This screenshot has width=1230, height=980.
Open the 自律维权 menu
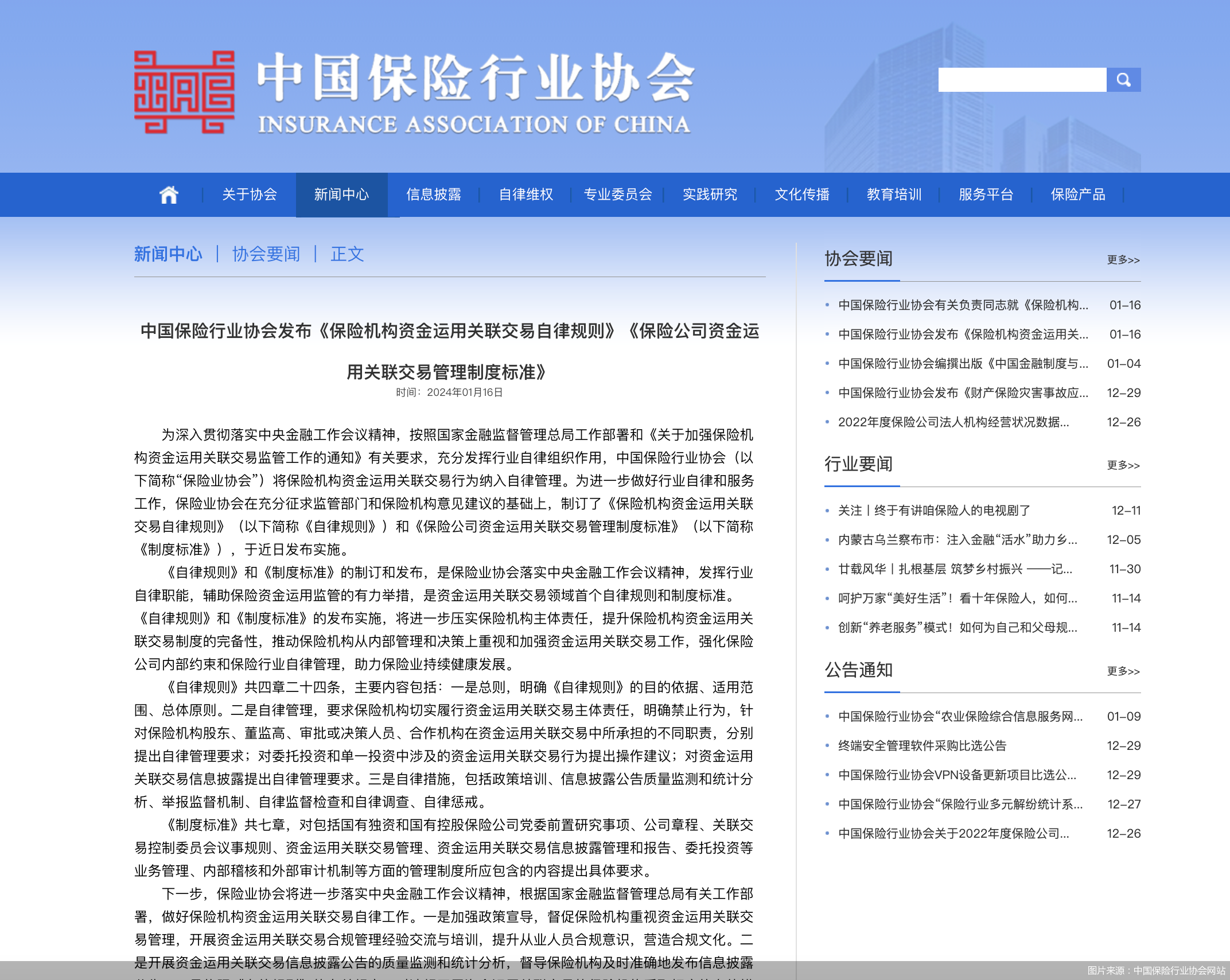pos(526,195)
